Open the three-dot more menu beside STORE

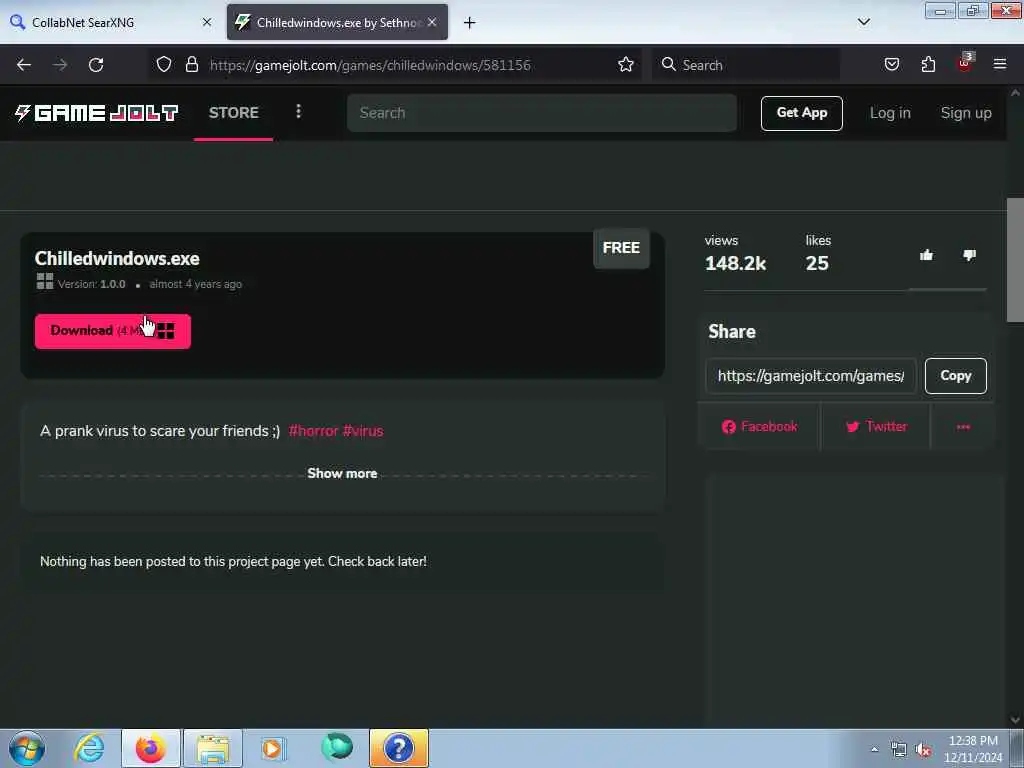point(298,112)
